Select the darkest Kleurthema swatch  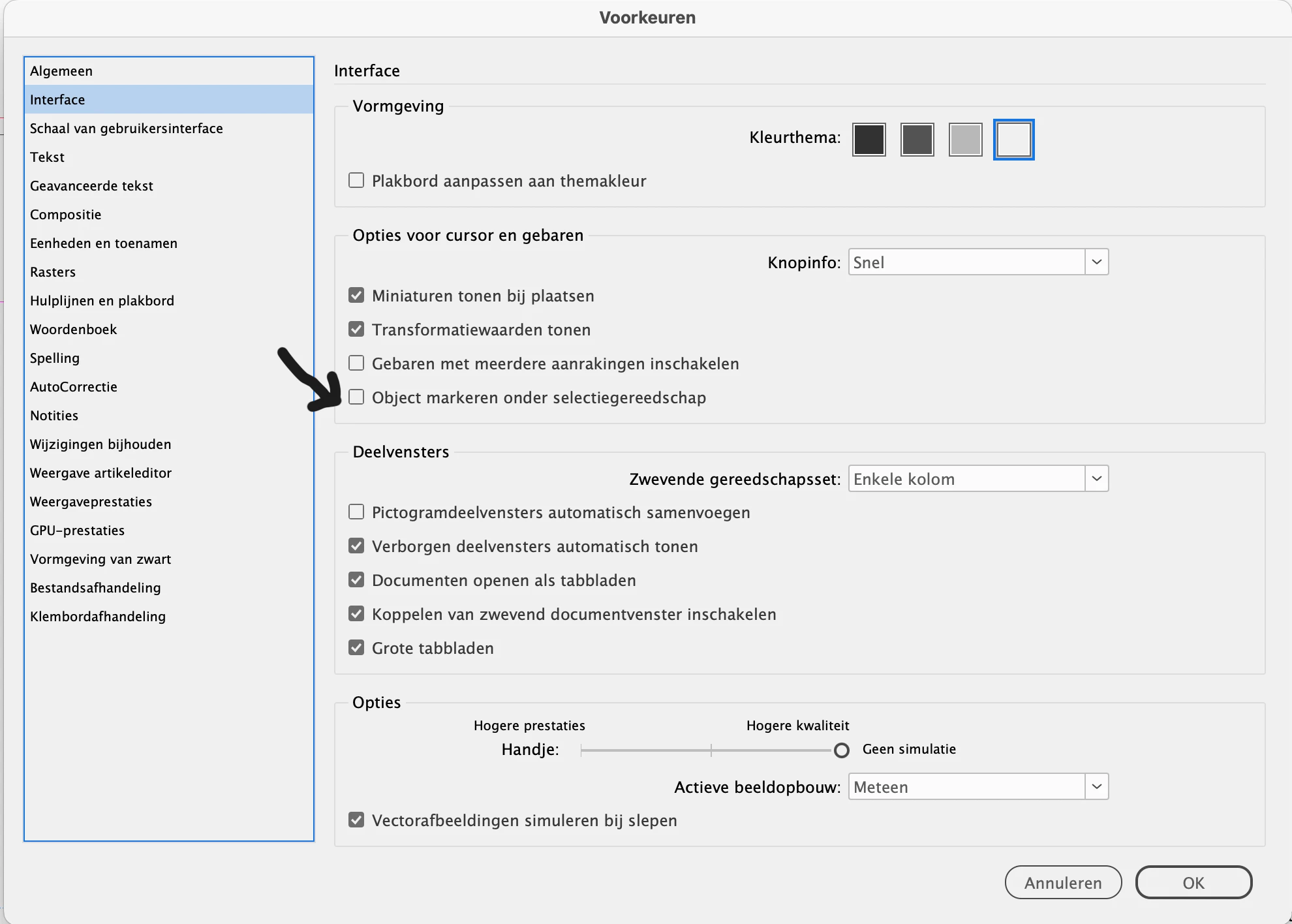tap(869, 140)
